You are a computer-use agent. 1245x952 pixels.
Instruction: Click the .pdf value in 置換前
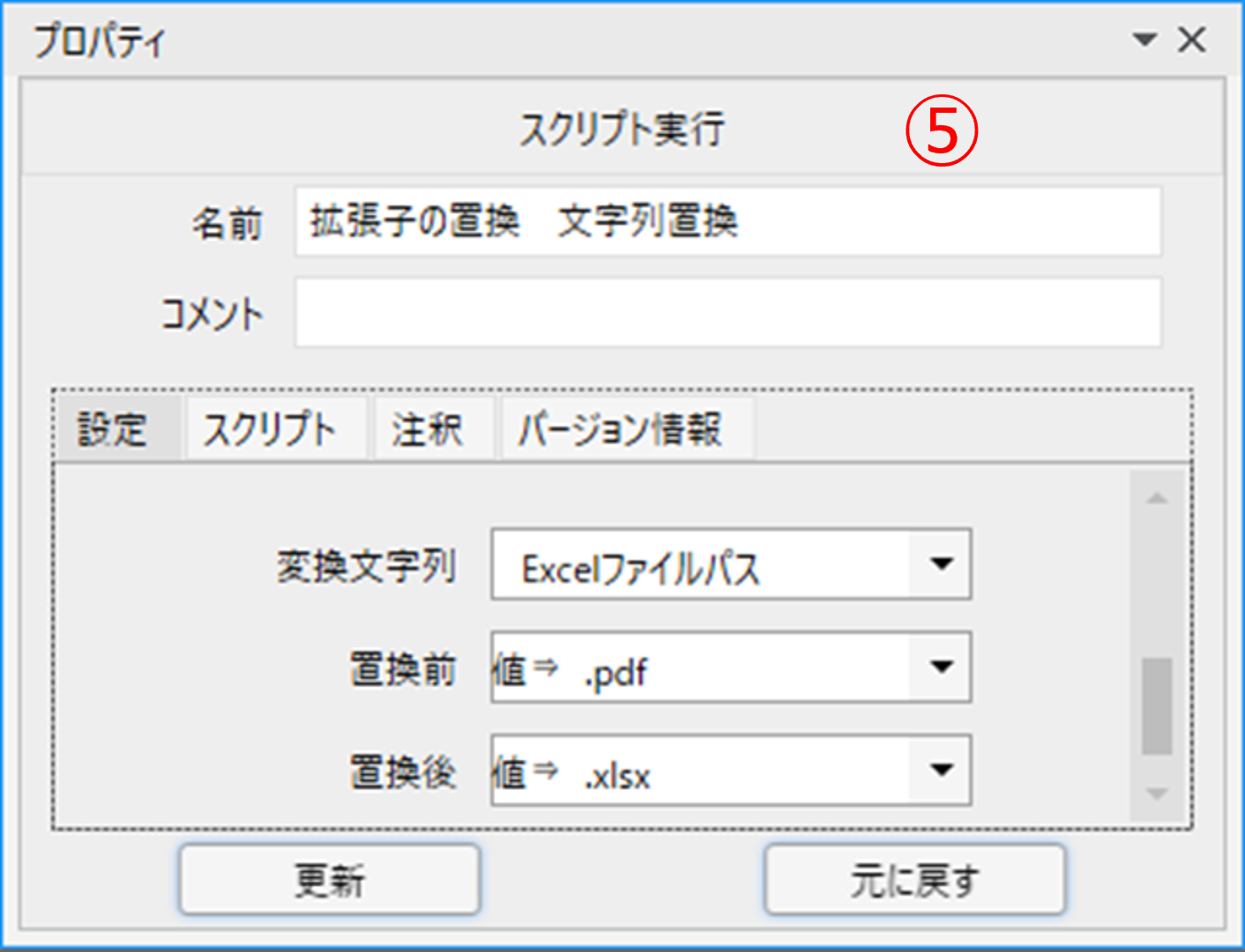pyautogui.click(x=615, y=673)
